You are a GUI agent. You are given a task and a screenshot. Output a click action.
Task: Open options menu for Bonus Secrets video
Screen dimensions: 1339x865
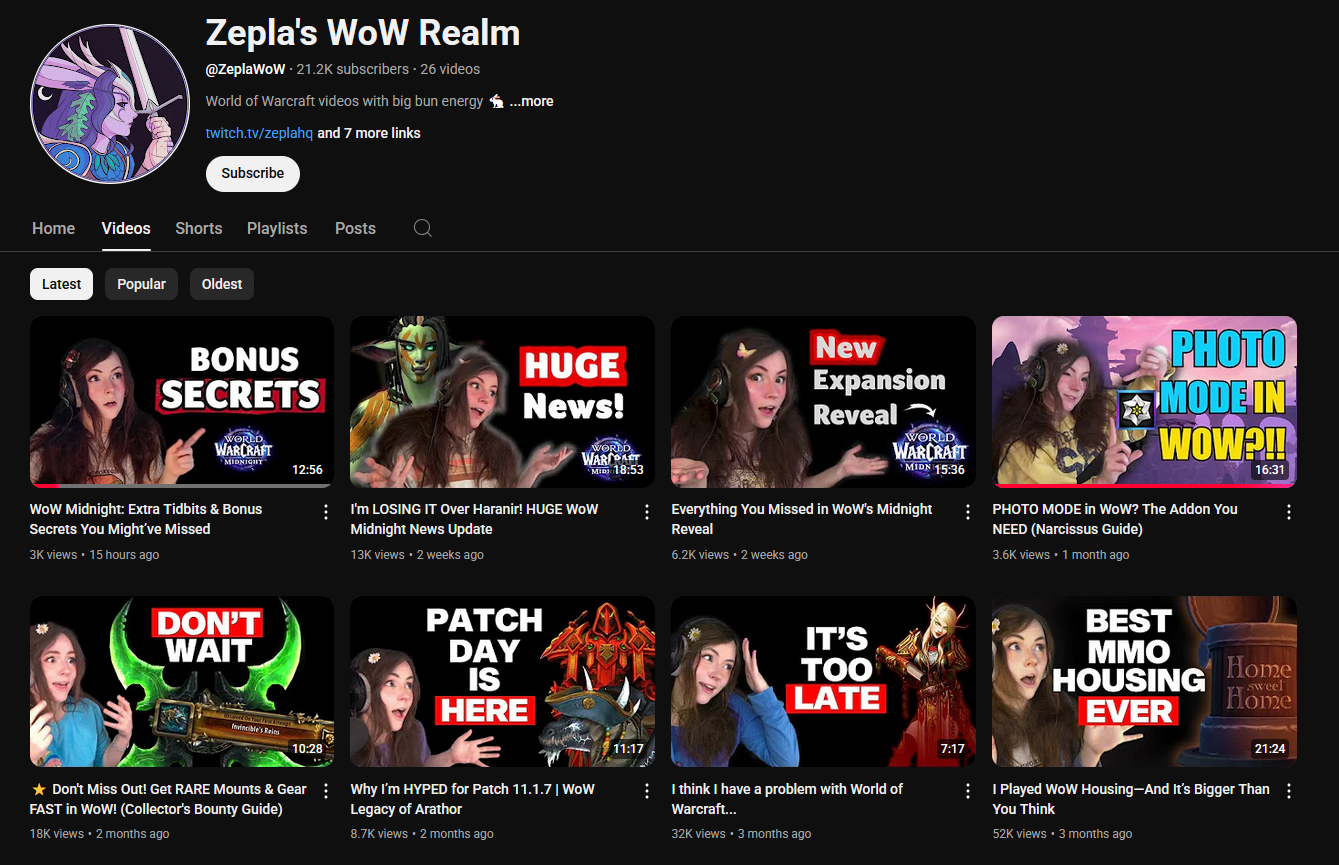[326, 512]
